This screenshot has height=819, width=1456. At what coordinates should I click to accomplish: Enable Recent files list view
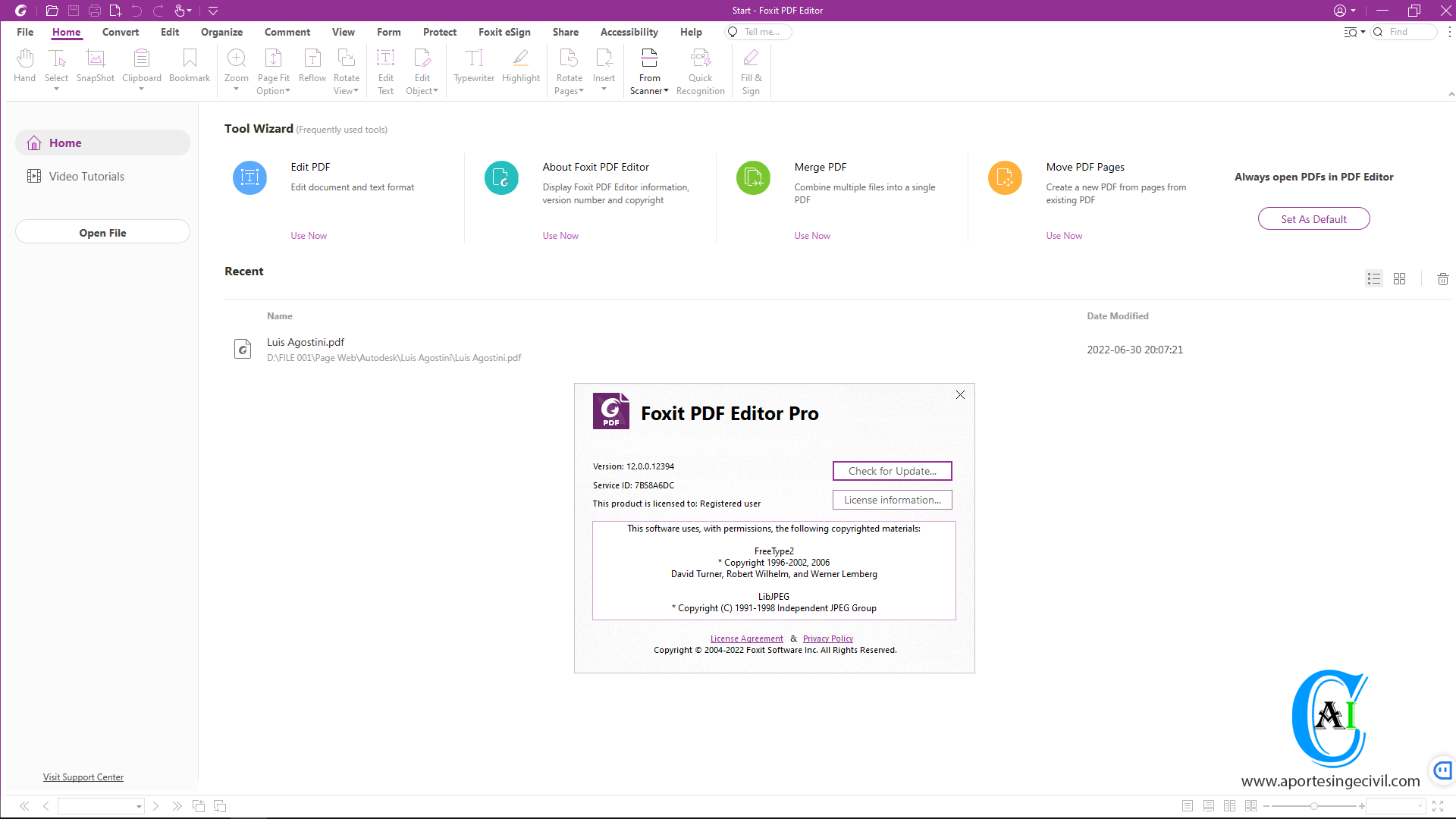click(x=1373, y=278)
